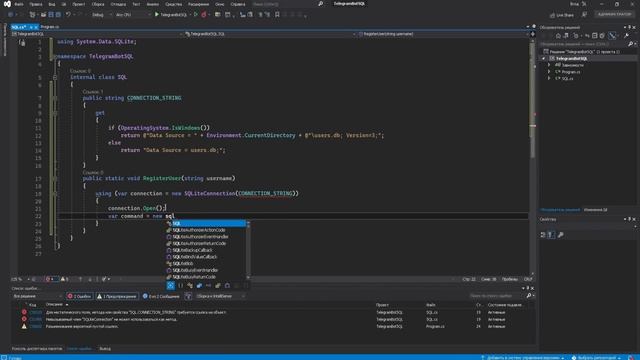
Task: Click the Save icon in toolbar
Action: coord(51,15)
